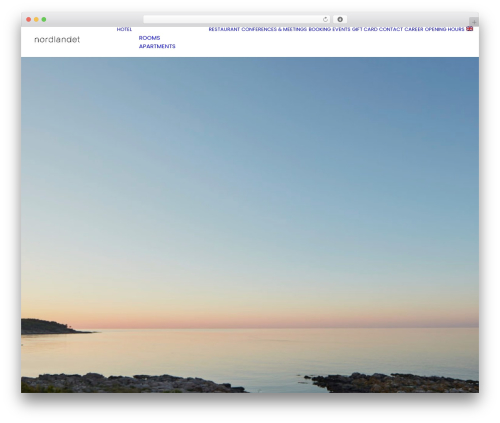Select APARTMENTS in the hotel submenu
This screenshot has width=500, height=423.
[157, 46]
